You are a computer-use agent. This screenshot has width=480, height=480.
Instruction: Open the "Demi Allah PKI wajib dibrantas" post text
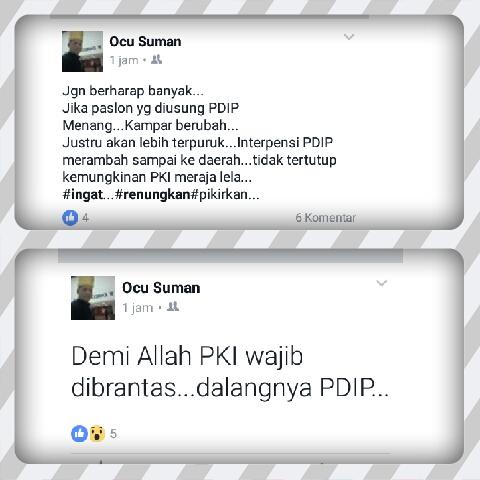coord(230,372)
